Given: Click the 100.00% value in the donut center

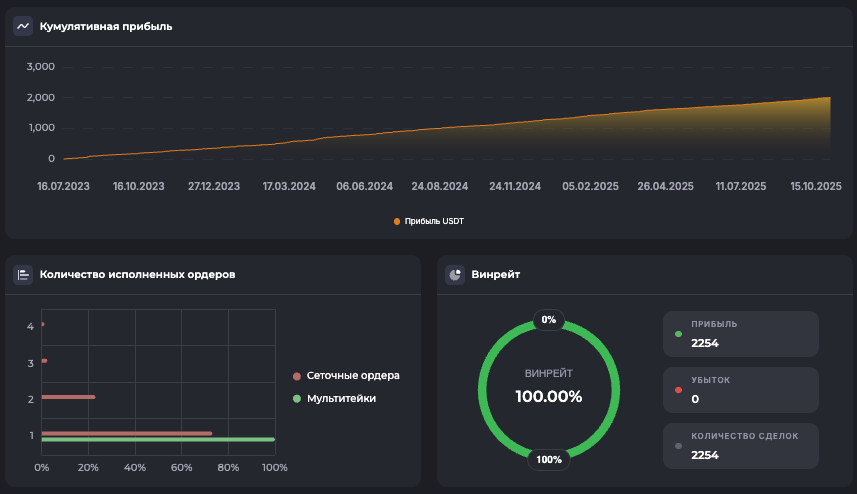Looking at the screenshot, I should pos(548,396).
